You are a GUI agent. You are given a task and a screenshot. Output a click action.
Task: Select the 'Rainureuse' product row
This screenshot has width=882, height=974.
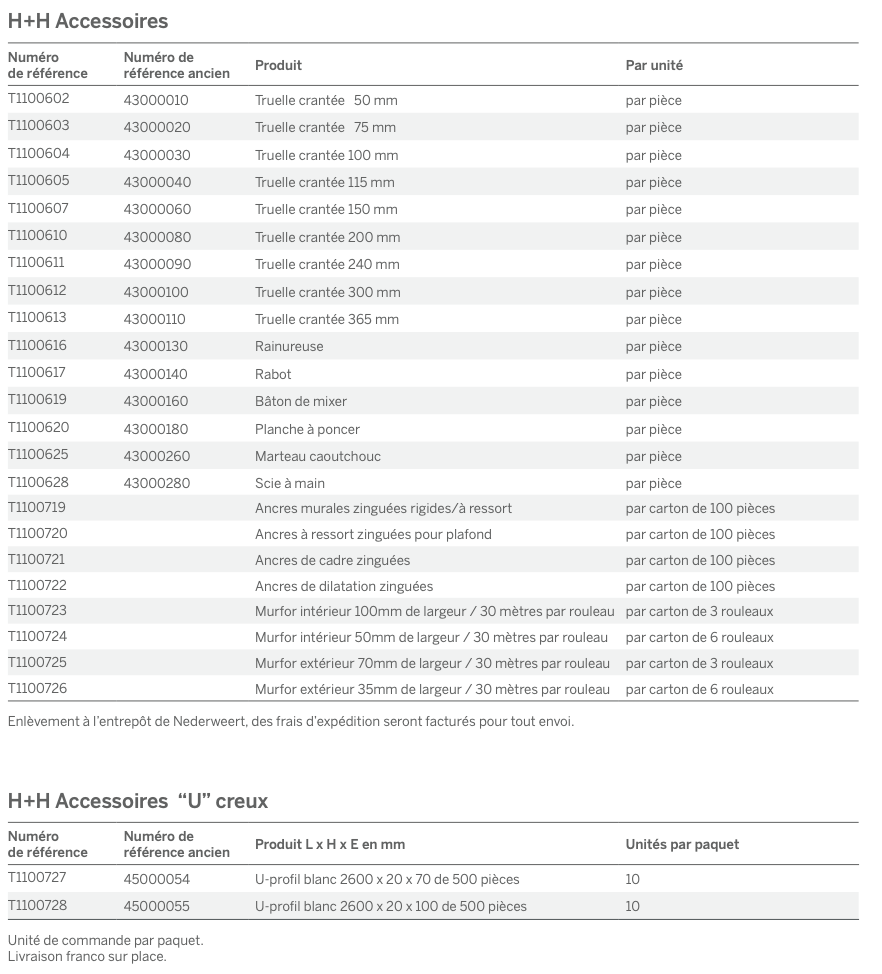point(289,346)
